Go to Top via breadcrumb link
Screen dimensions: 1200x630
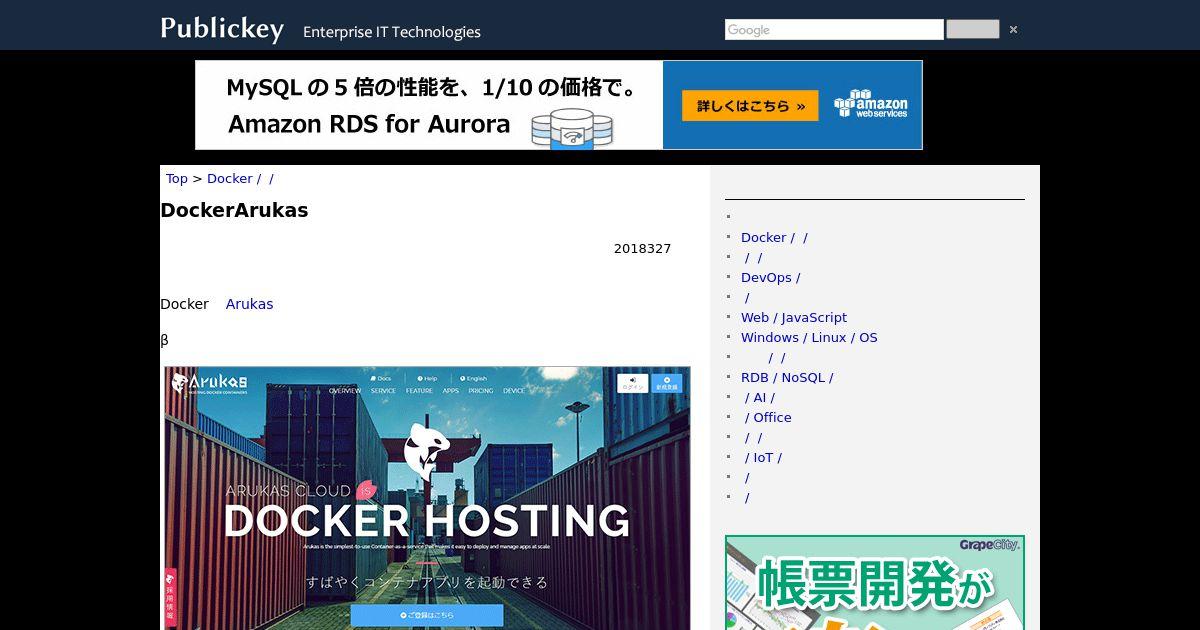(177, 178)
